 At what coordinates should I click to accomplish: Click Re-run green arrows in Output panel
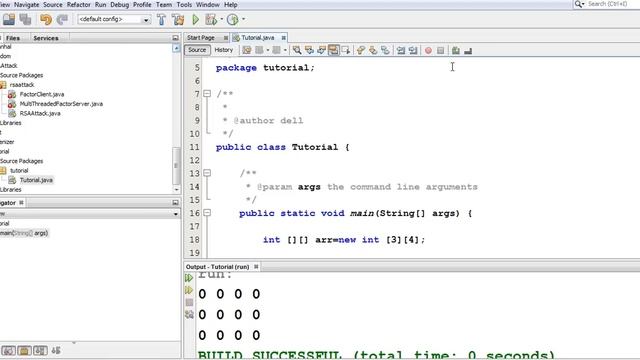point(189,278)
